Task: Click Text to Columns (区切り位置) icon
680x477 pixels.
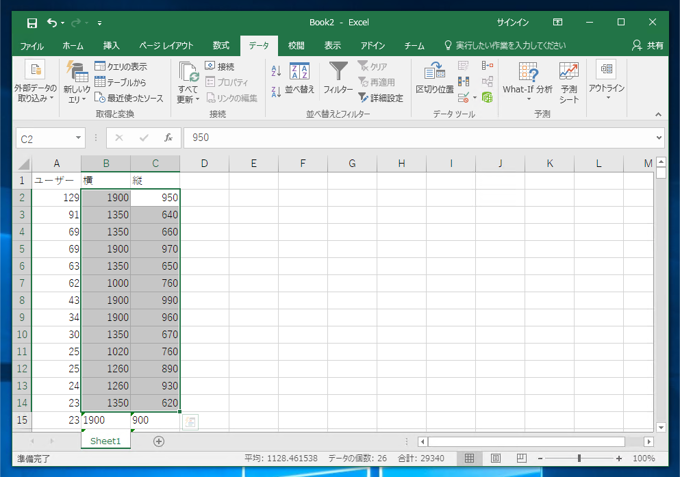Action: point(435,72)
